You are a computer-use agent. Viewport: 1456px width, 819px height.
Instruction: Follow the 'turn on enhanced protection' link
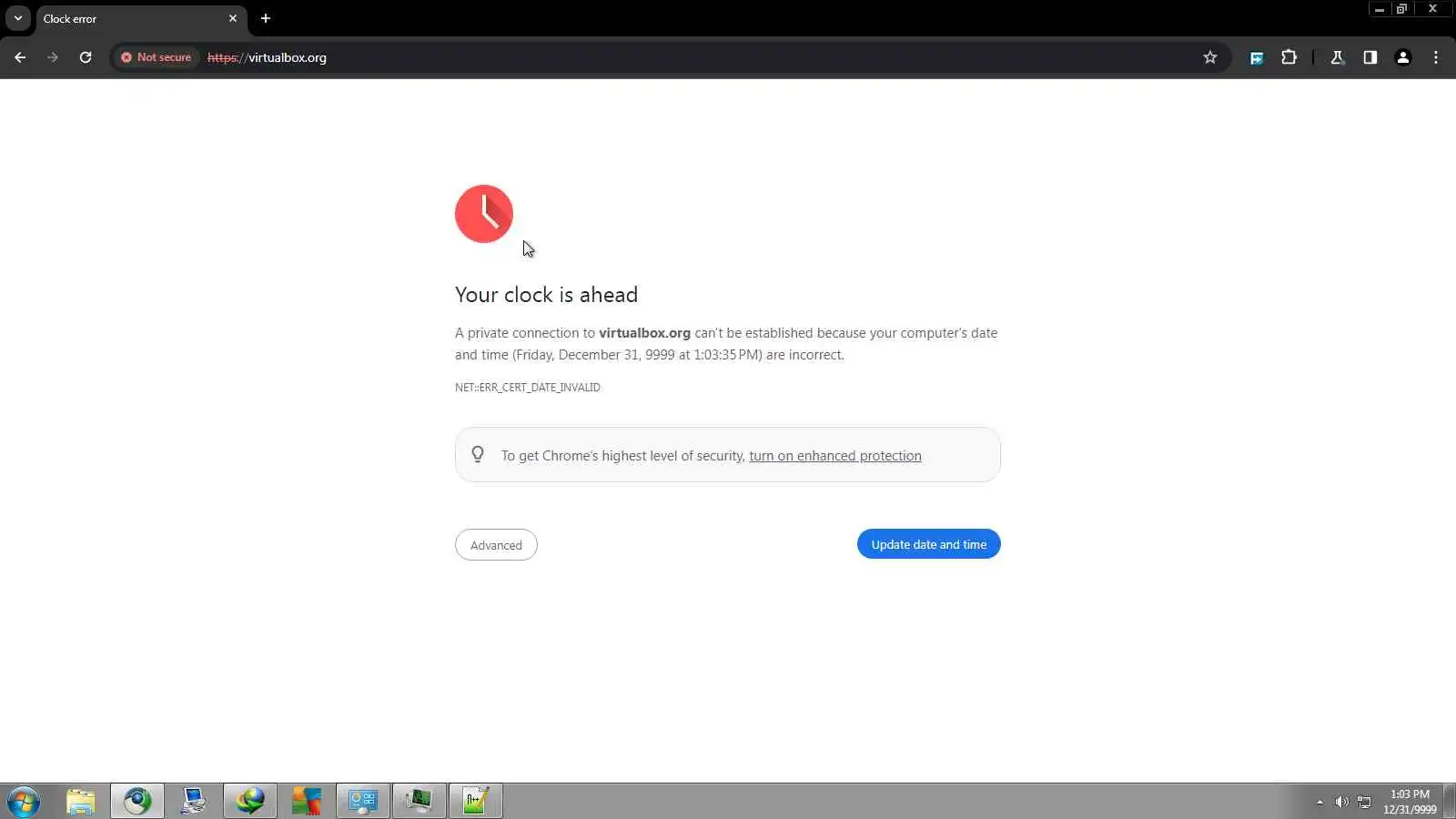tap(834, 456)
